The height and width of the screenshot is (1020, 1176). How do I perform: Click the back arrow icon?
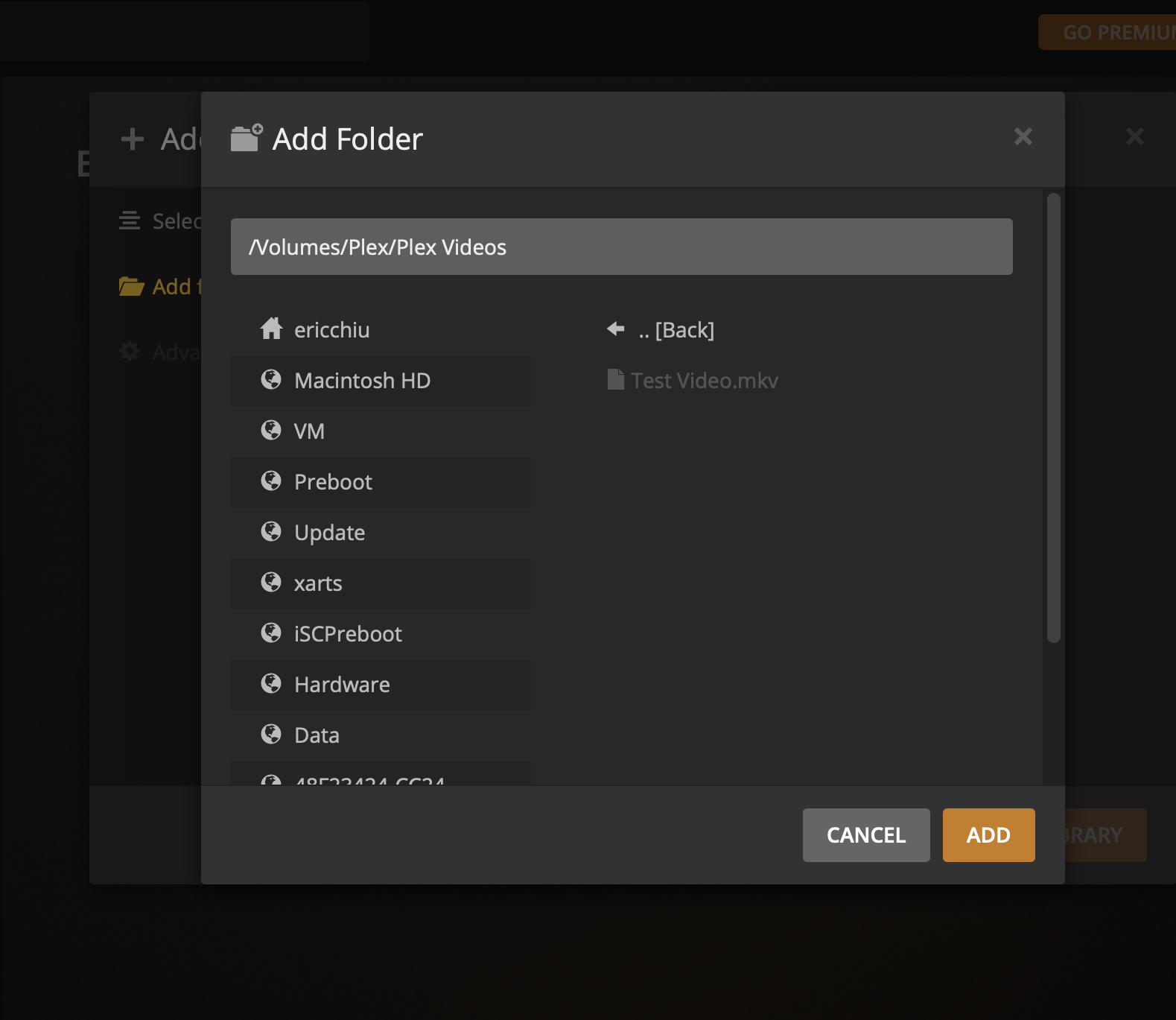pos(616,329)
